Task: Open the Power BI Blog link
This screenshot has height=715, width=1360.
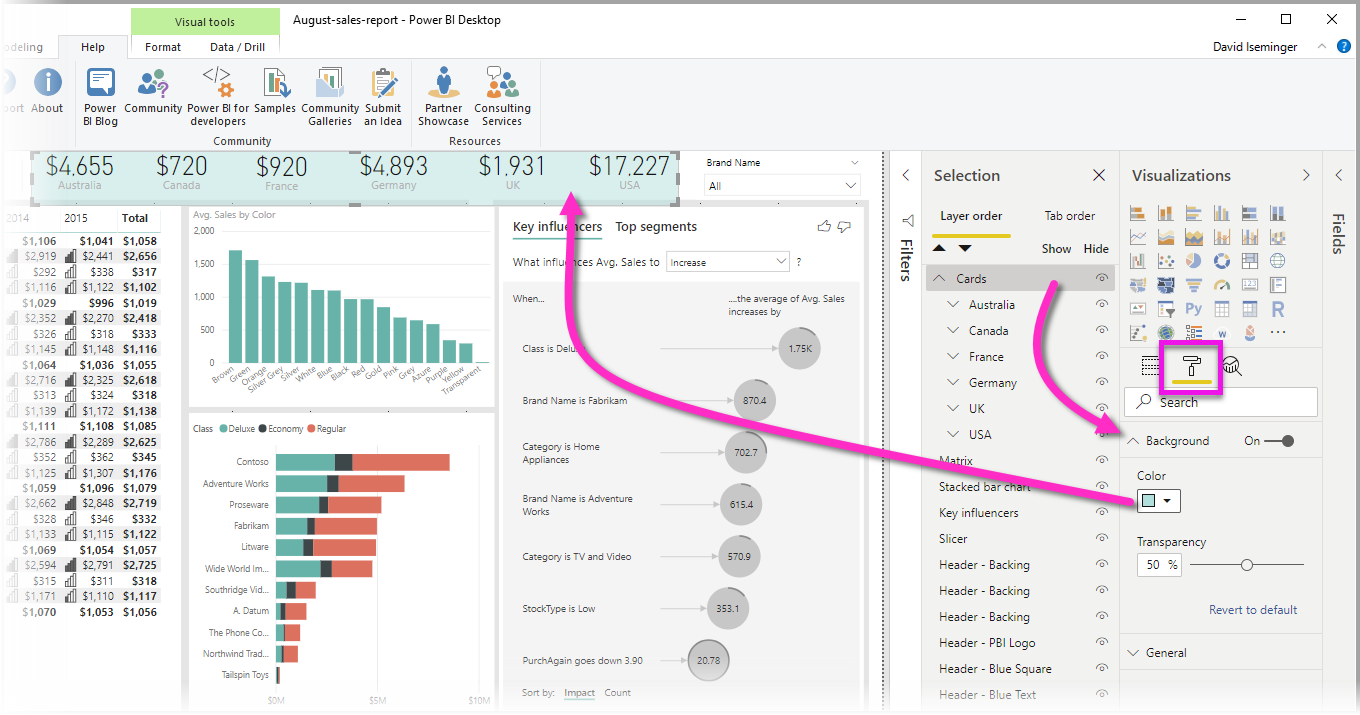Action: pyautogui.click(x=100, y=96)
